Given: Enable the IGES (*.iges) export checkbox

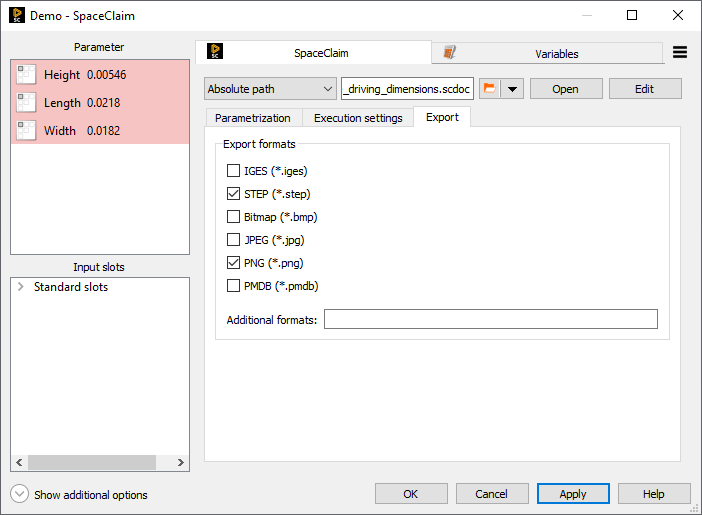Looking at the screenshot, I should click(x=233, y=171).
